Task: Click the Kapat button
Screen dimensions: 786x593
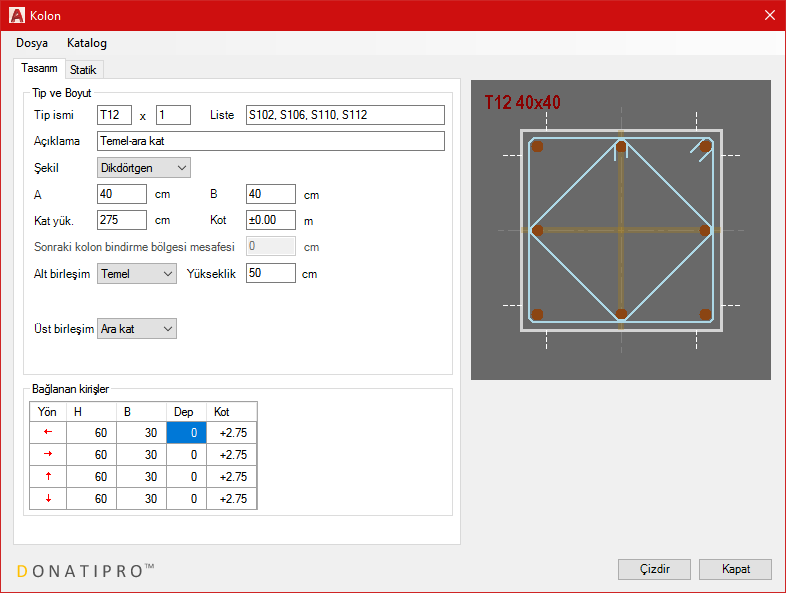Action: click(736, 569)
